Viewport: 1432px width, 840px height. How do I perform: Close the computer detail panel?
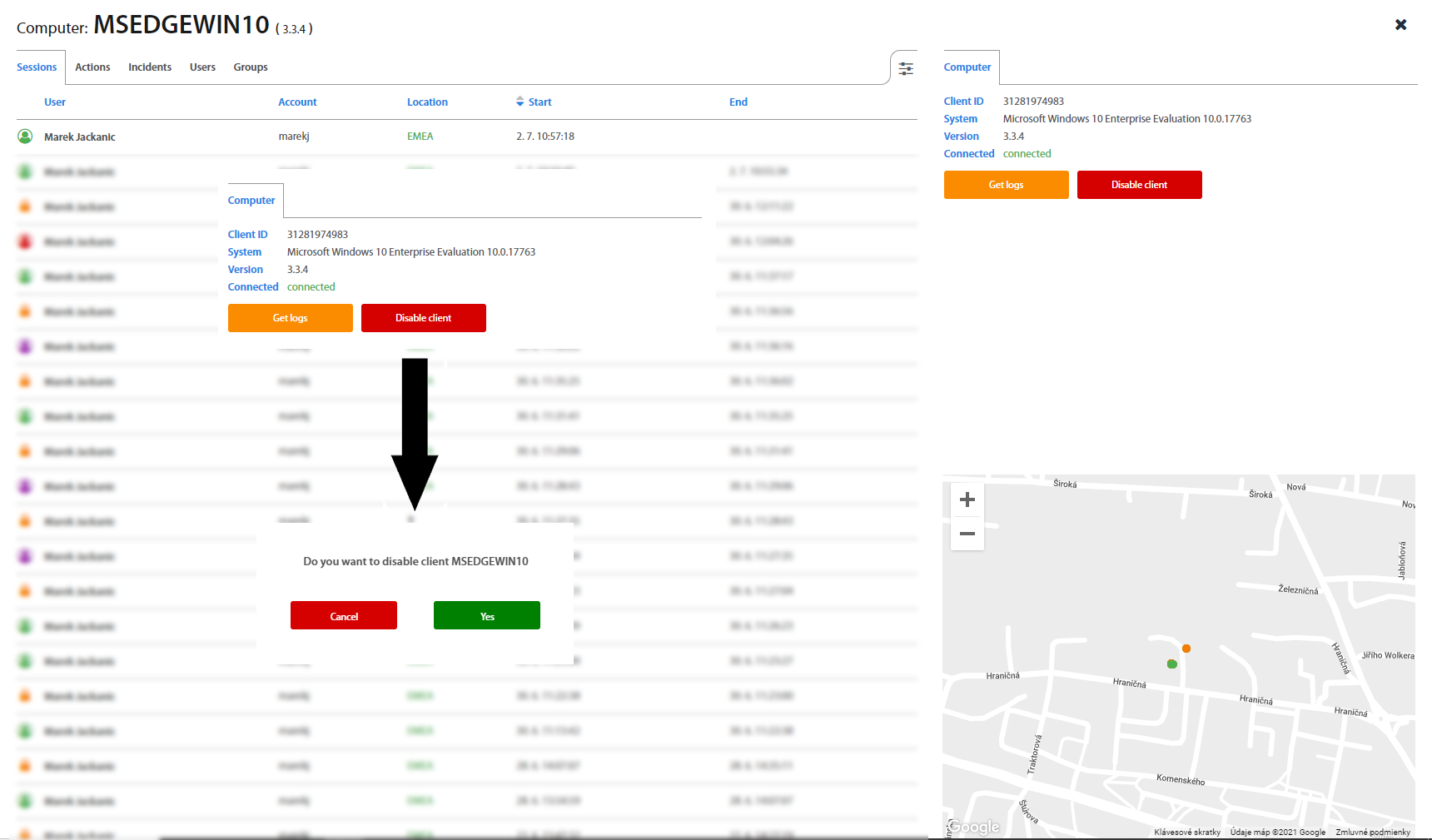[x=1400, y=25]
